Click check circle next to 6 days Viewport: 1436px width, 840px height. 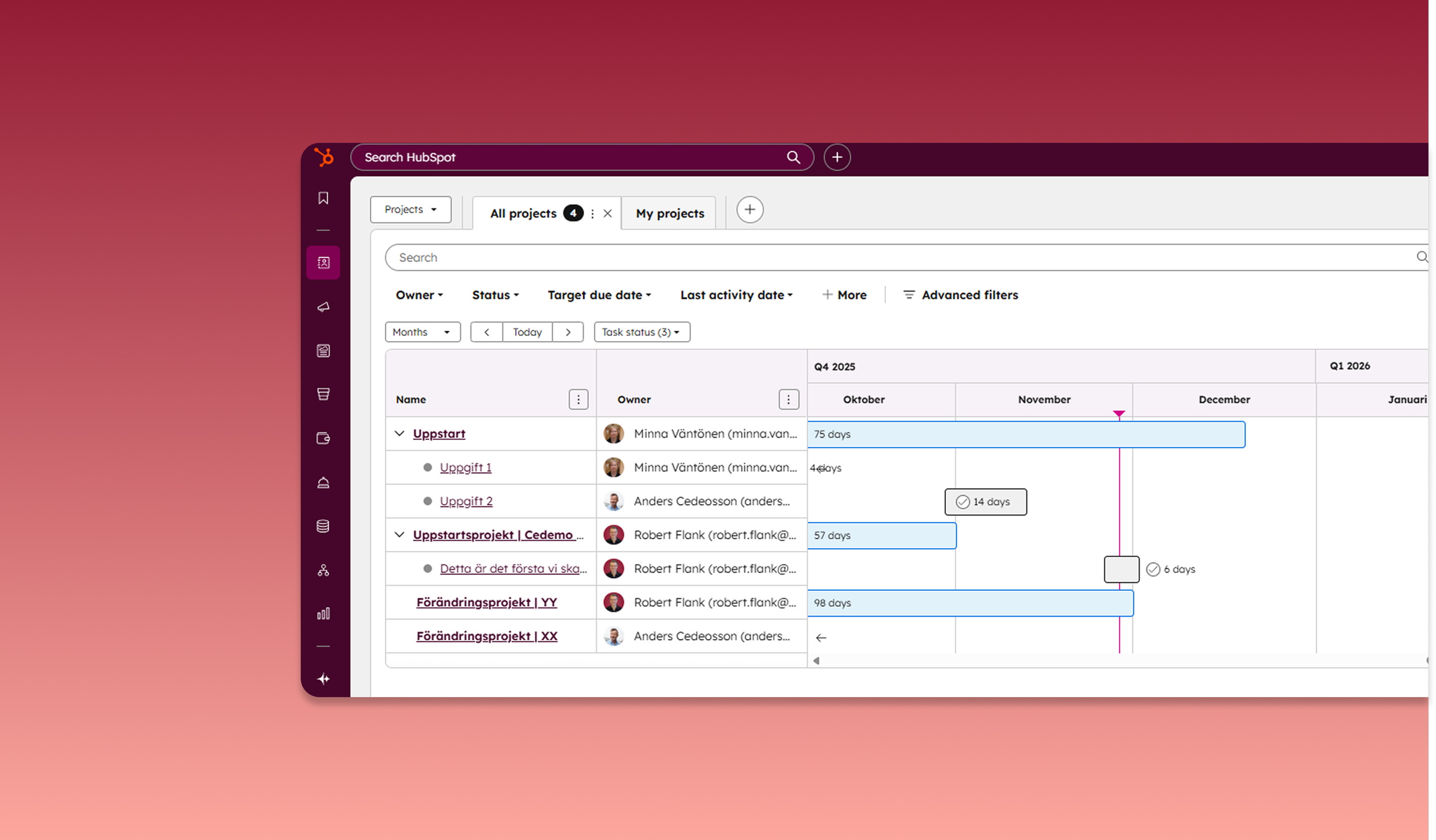[x=1153, y=570]
